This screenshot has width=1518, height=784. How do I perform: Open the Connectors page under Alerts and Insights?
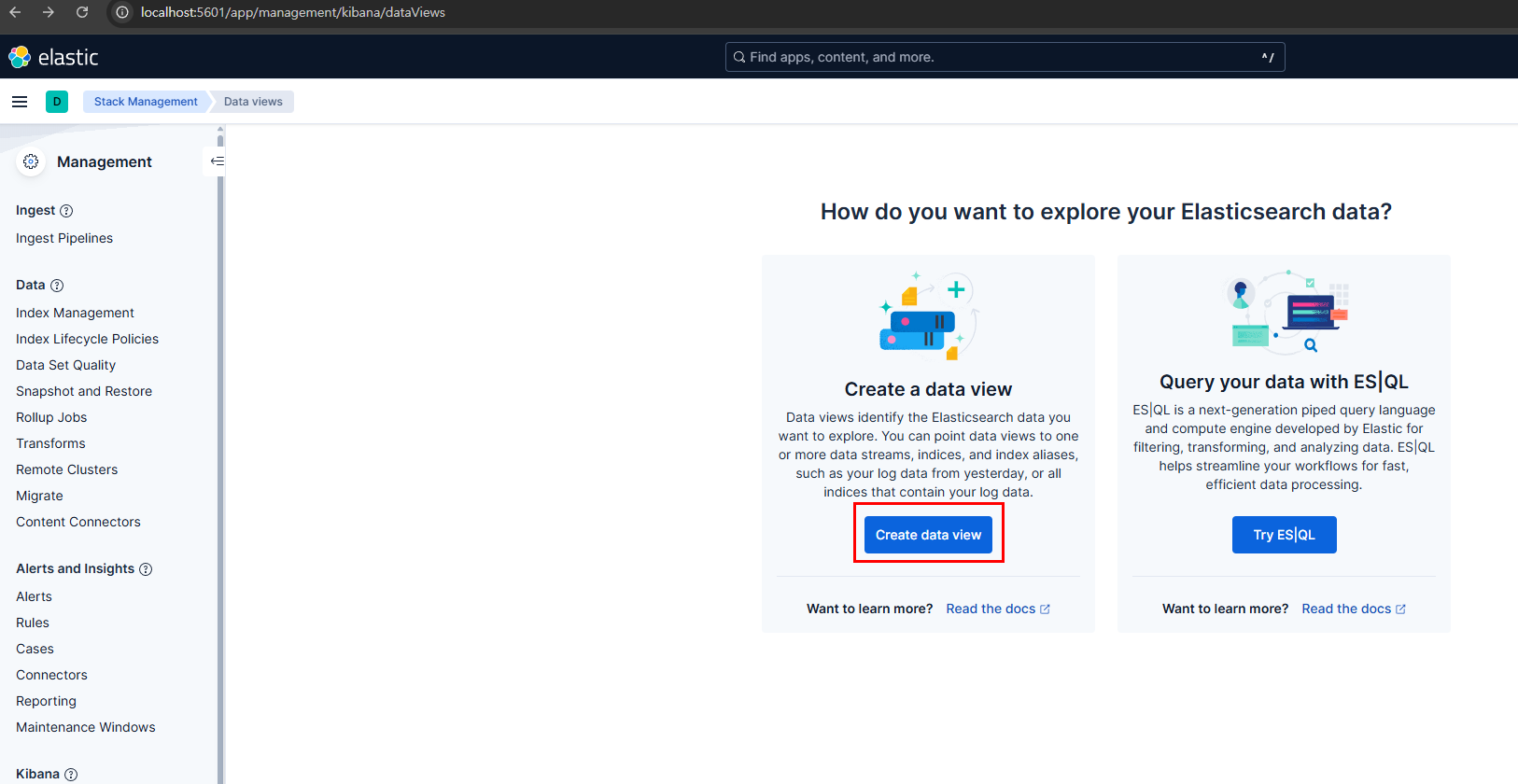[x=51, y=675]
